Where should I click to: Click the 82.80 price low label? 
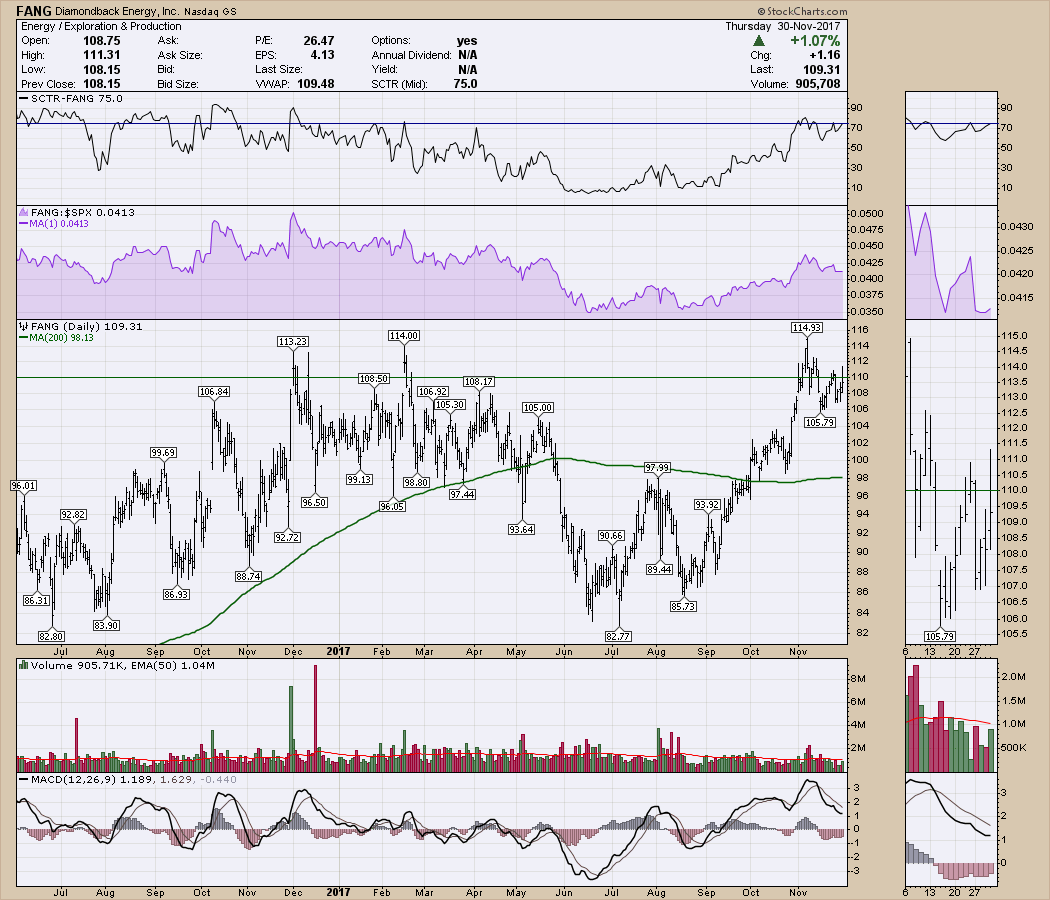52,636
